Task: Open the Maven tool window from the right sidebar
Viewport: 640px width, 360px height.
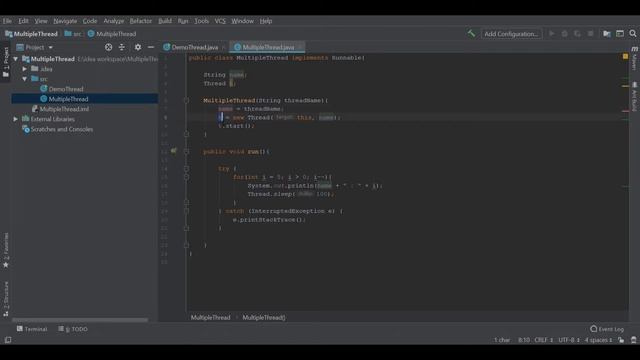Action: click(634, 58)
